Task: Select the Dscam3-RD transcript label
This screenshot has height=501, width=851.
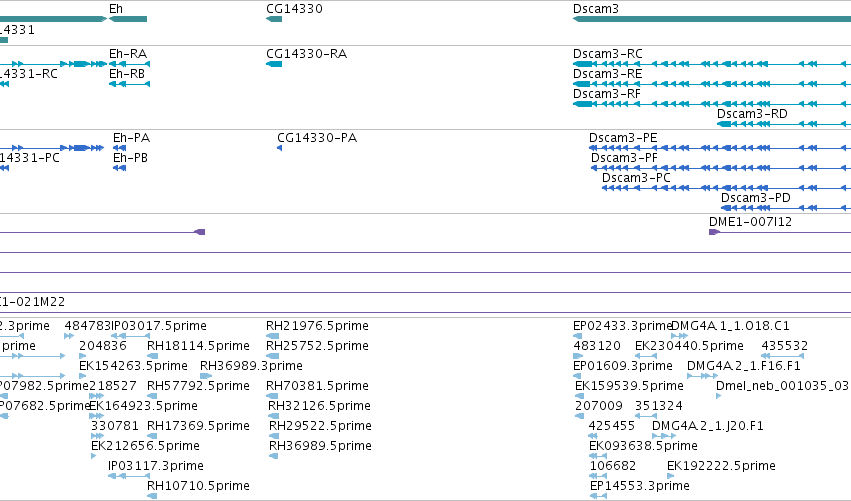Action: (752, 114)
